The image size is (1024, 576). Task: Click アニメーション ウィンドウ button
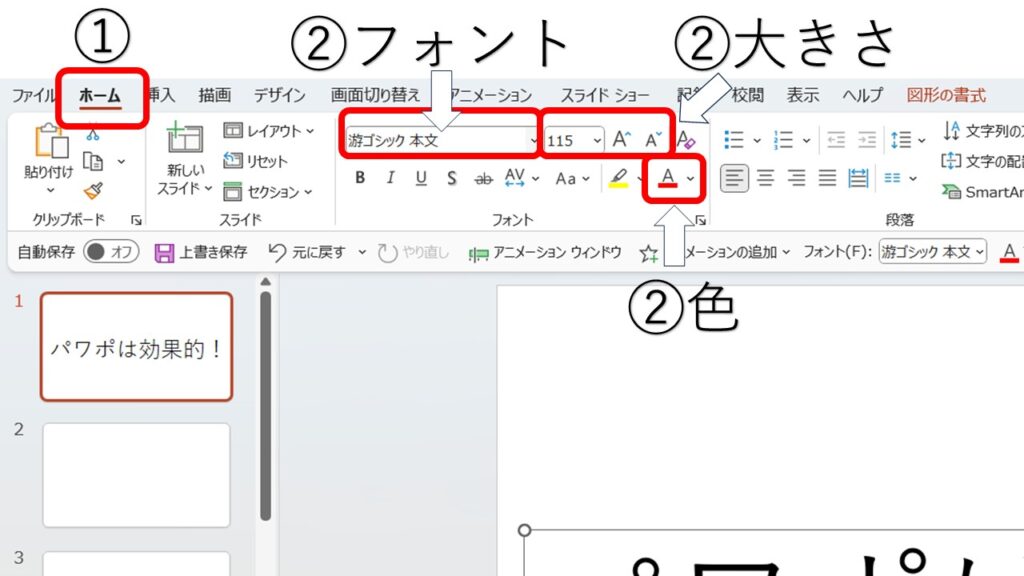(545, 252)
